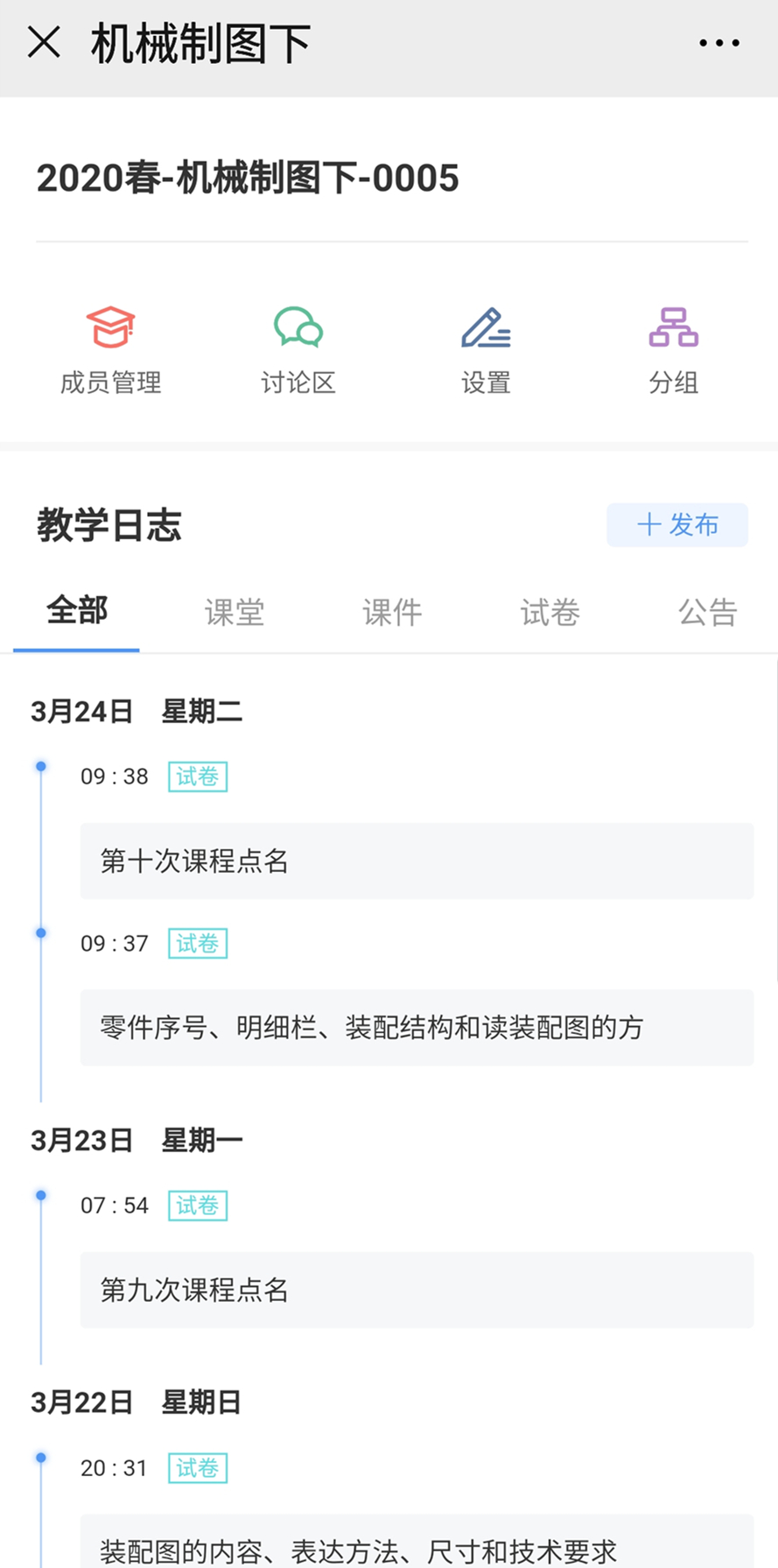778x1568 pixels.
Task: Open the 第九次课程点名 entry
Action: (x=417, y=1290)
